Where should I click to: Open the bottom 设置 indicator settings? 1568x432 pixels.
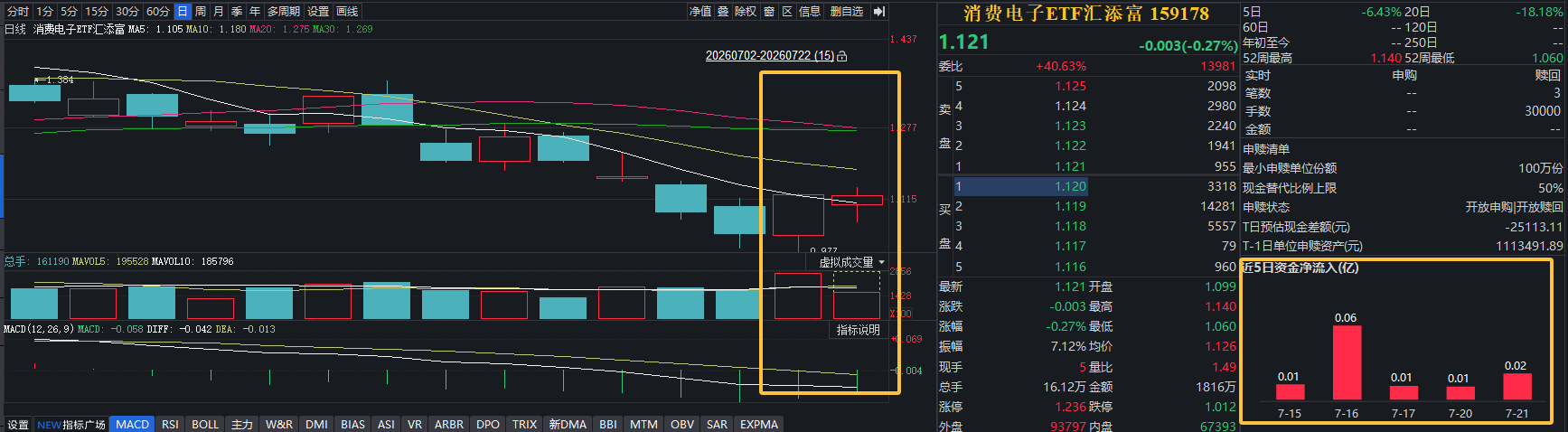[18, 425]
